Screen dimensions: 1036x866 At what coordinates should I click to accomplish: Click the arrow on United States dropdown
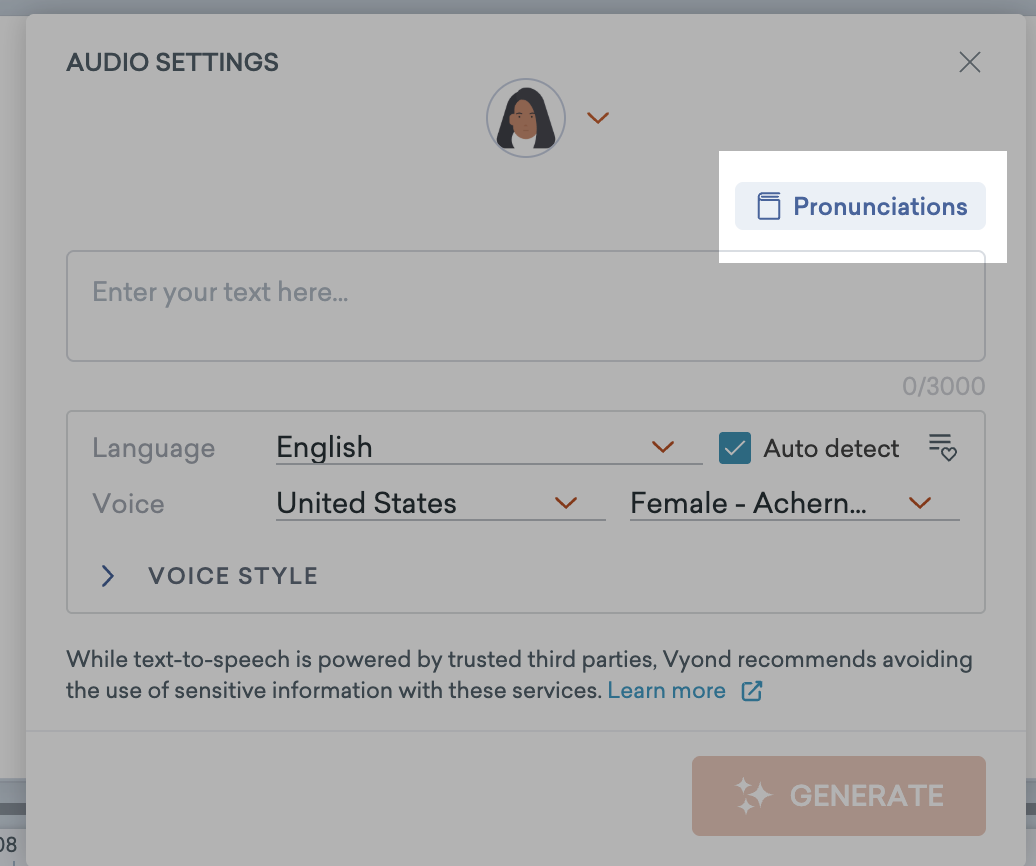(566, 503)
